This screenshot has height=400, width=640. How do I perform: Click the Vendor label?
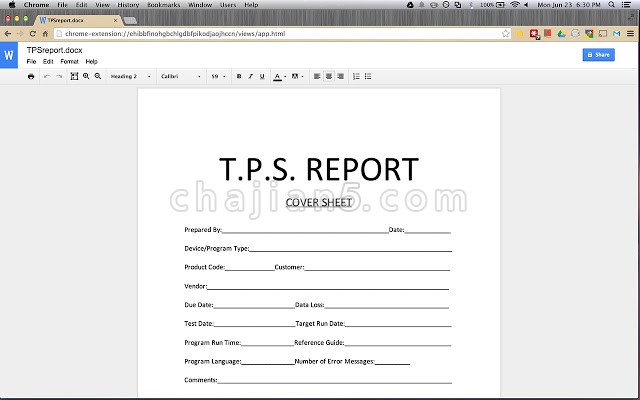pyautogui.click(x=196, y=286)
